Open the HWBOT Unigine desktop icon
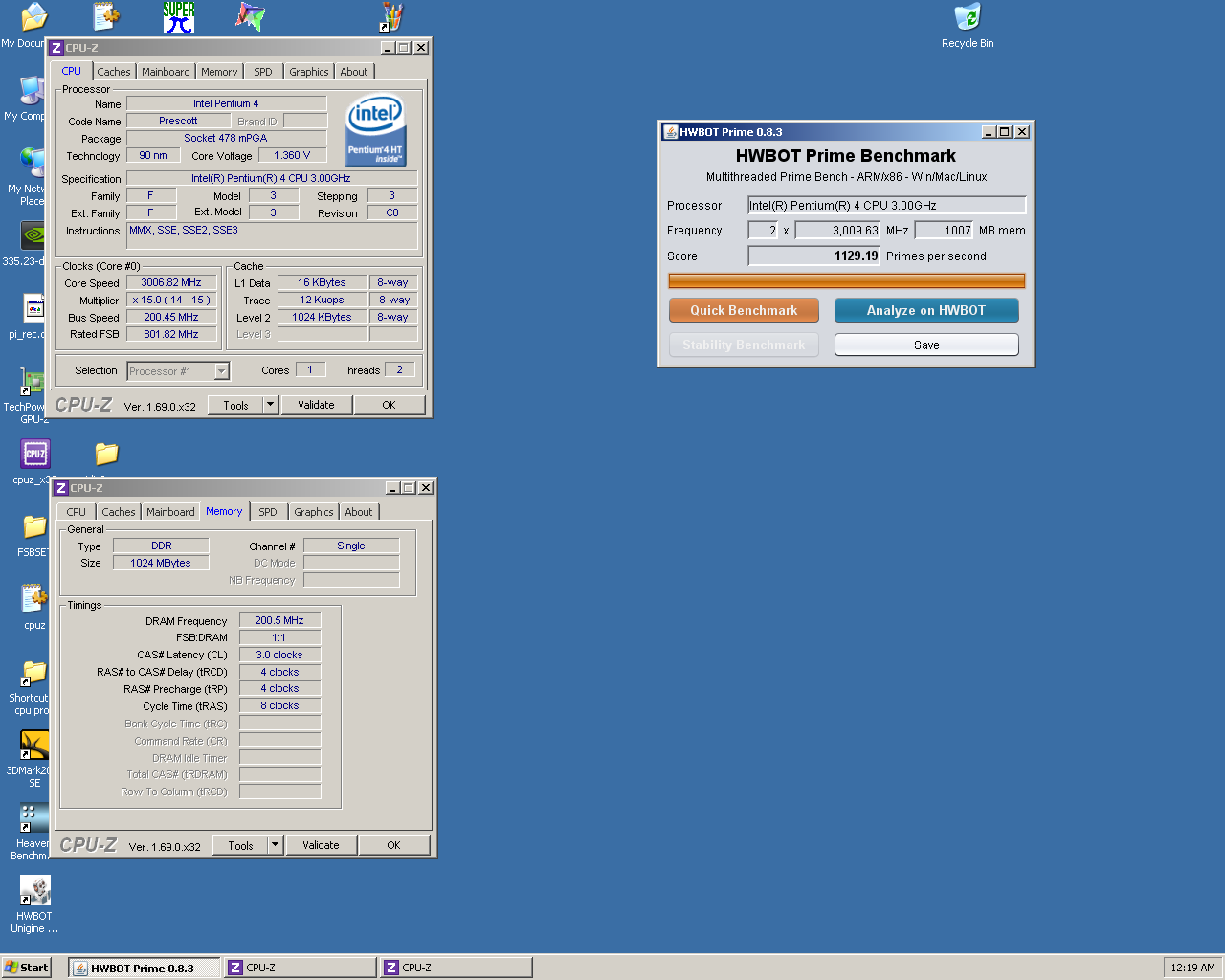Image resolution: width=1225 pixels, height=980 pixels. pos(34,890)
